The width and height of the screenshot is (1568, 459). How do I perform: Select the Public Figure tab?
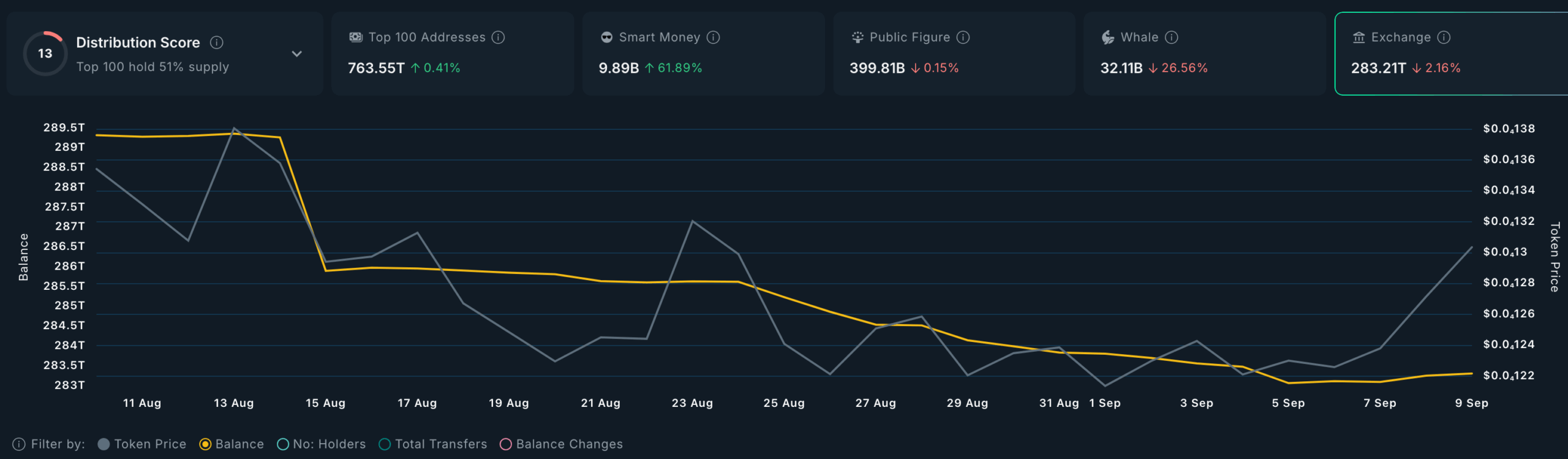pos(954,53)
